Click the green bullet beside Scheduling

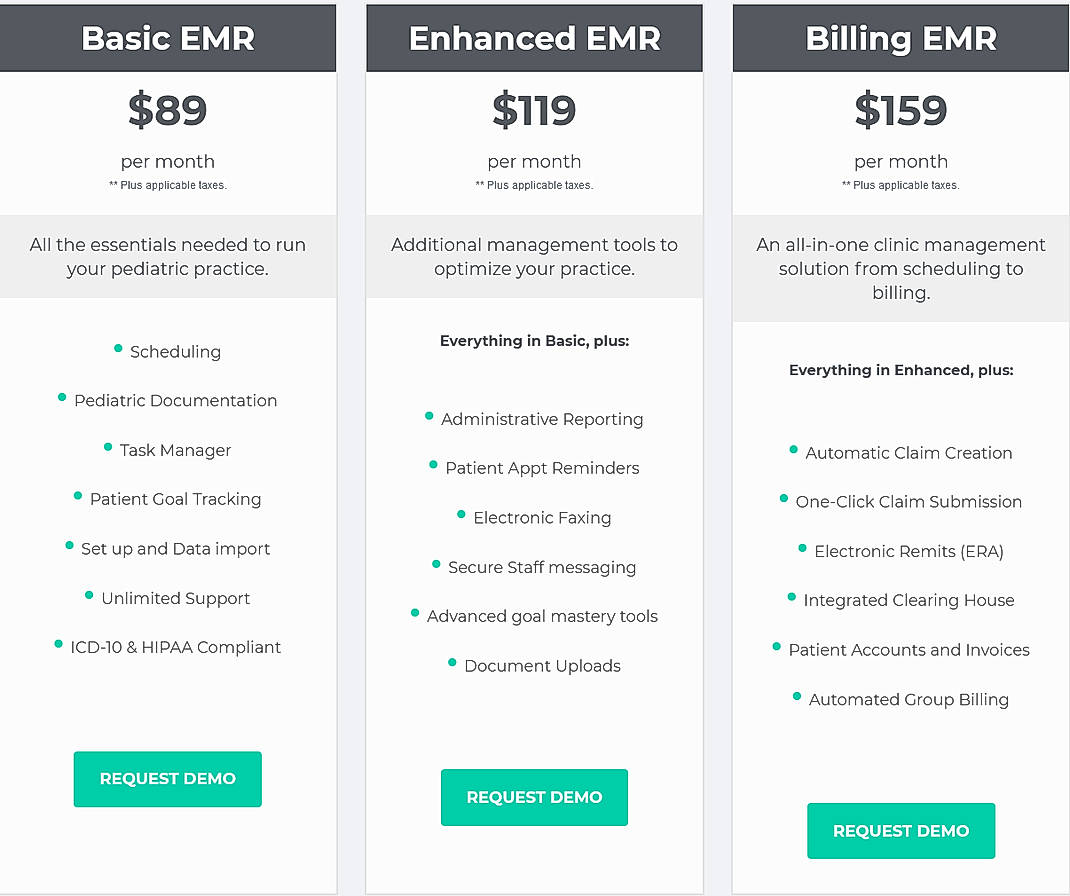[116, 350]
